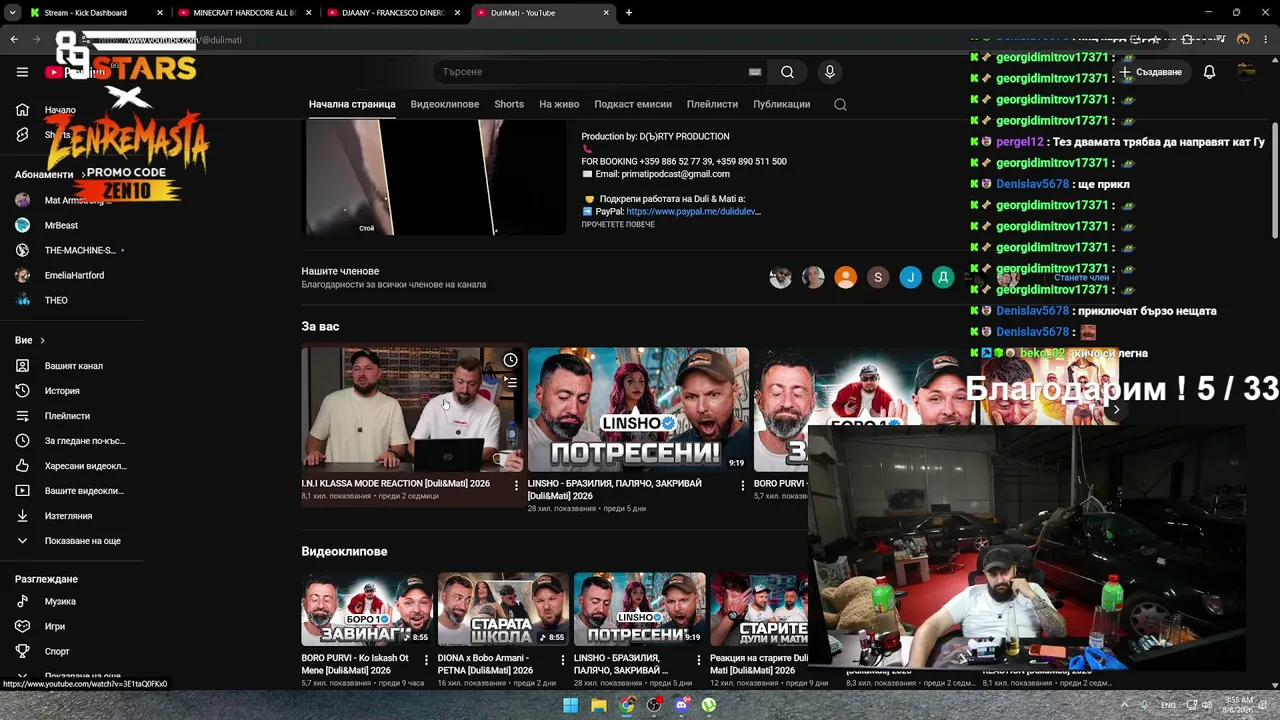Viewport: 1280px width, 720px height.
Task: Select the Начална страница channel tab
Action: [x=352, y=104]
